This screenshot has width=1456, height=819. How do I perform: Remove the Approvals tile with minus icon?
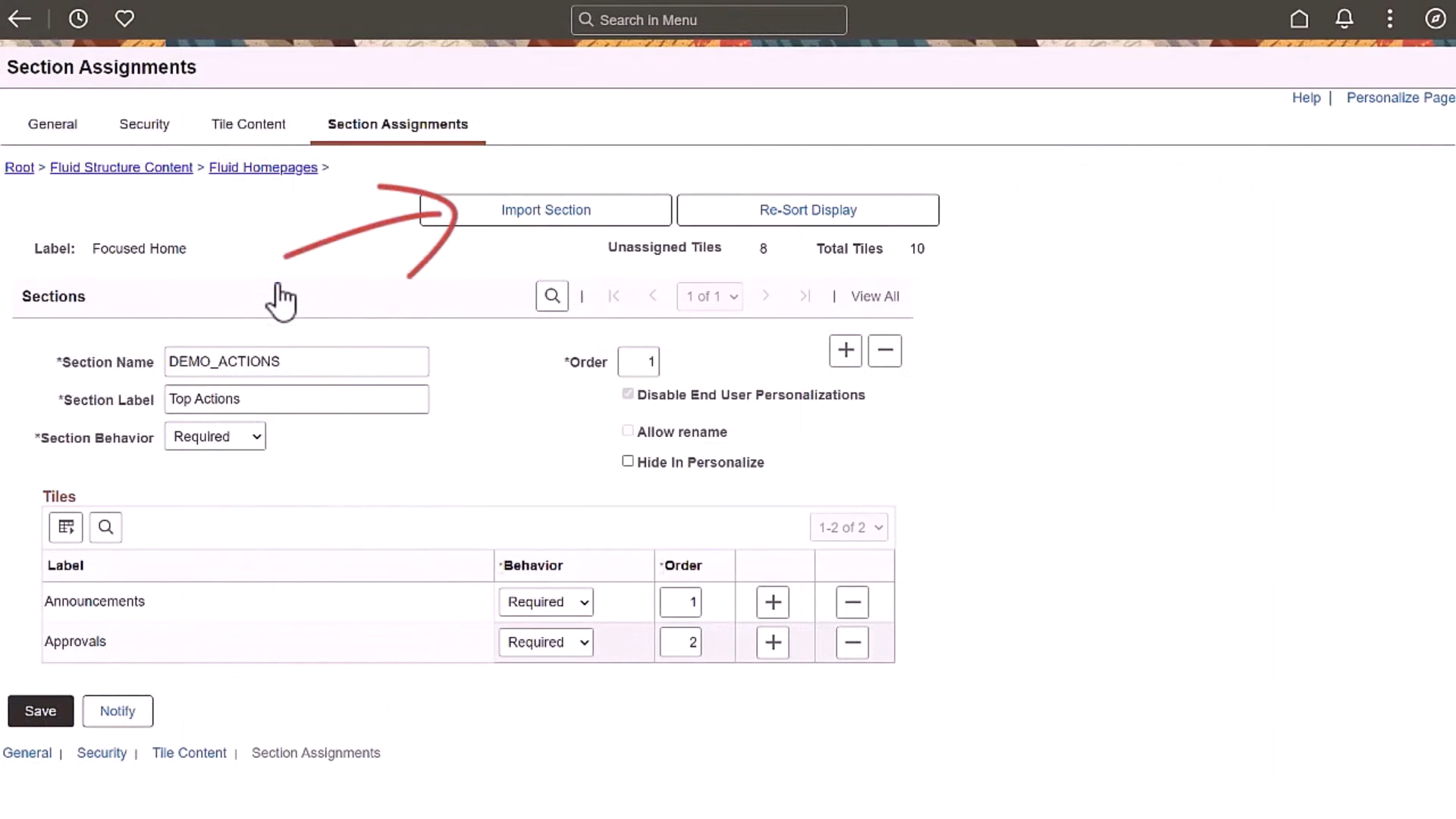(x=852, y=642)
